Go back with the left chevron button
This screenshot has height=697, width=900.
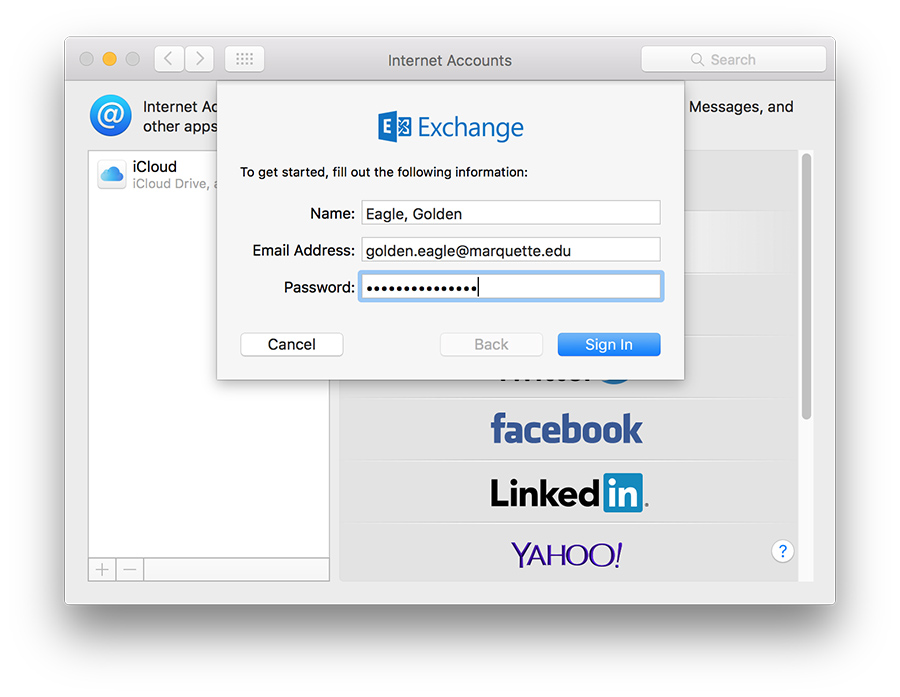coord(168,60)
